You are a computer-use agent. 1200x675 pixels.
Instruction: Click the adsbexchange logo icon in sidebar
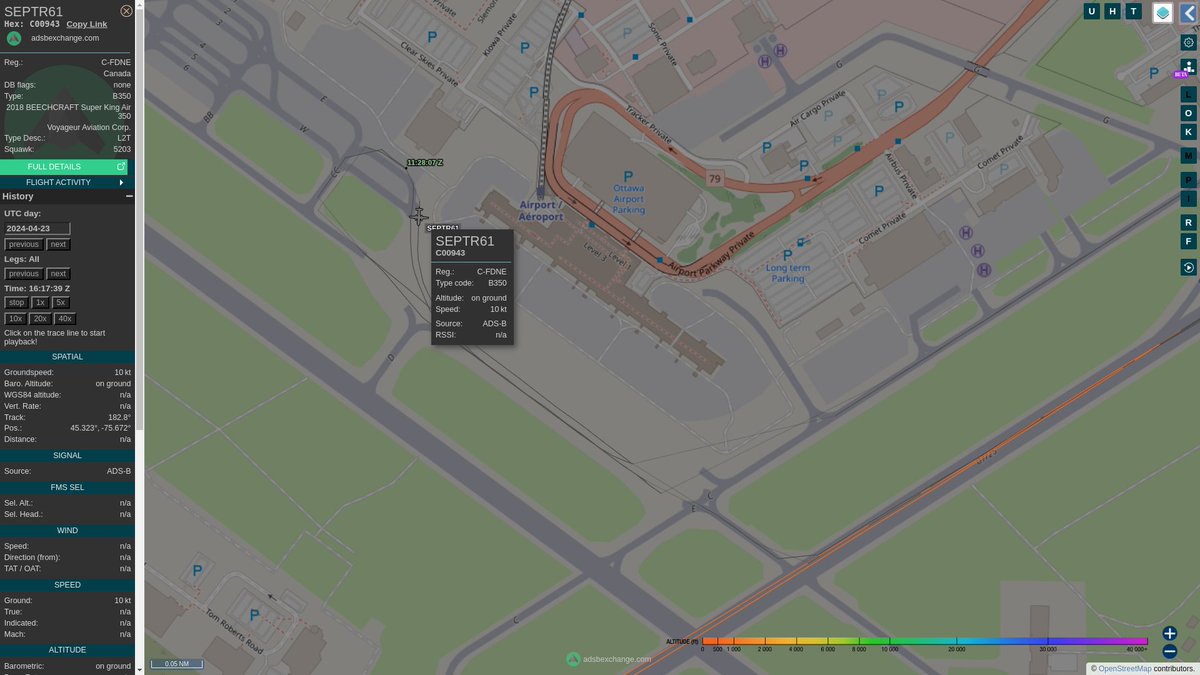click(x=14, y=38)
